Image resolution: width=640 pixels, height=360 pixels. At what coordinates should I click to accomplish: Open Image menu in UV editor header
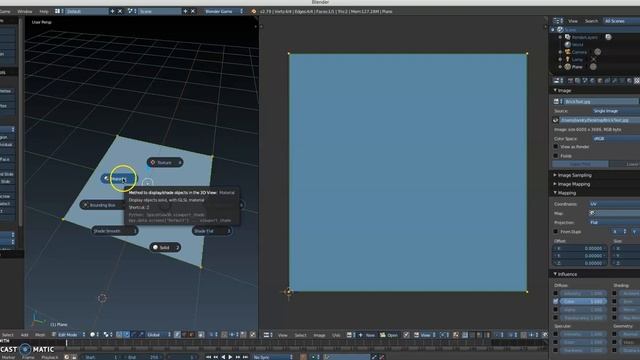pos(320,335)
